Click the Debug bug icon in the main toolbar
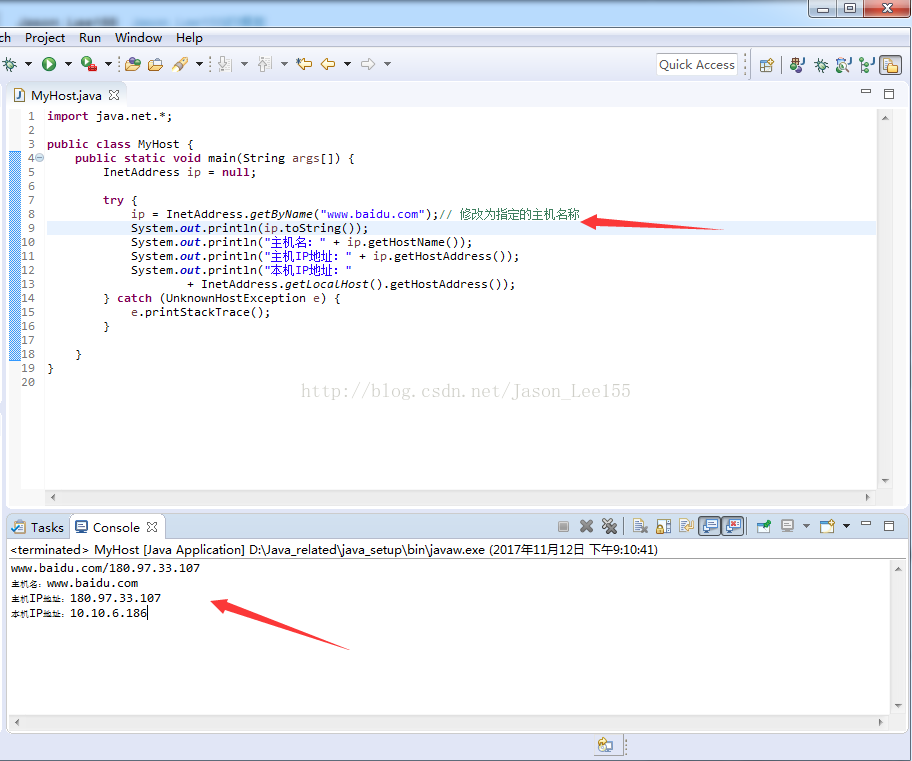912x761 pixels. point(9,64)
